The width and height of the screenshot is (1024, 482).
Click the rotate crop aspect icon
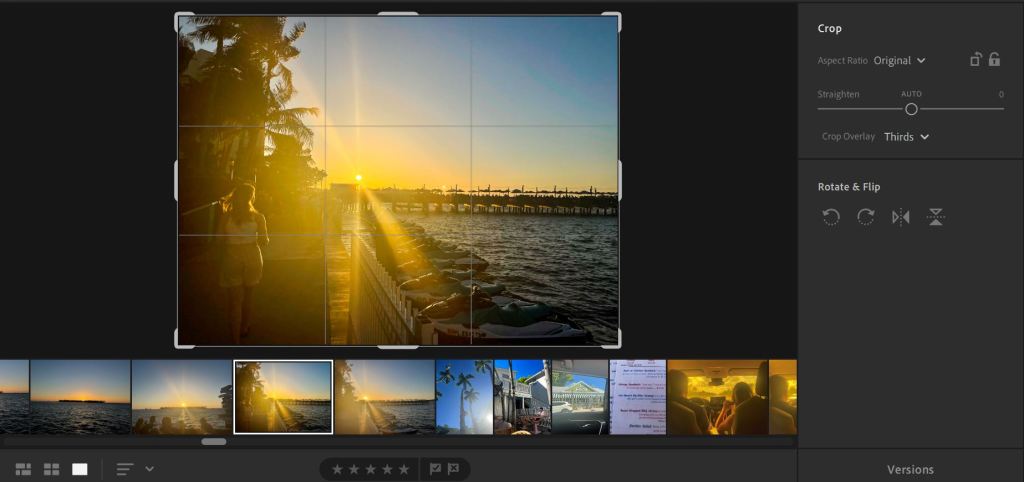[x=975, y=60]
